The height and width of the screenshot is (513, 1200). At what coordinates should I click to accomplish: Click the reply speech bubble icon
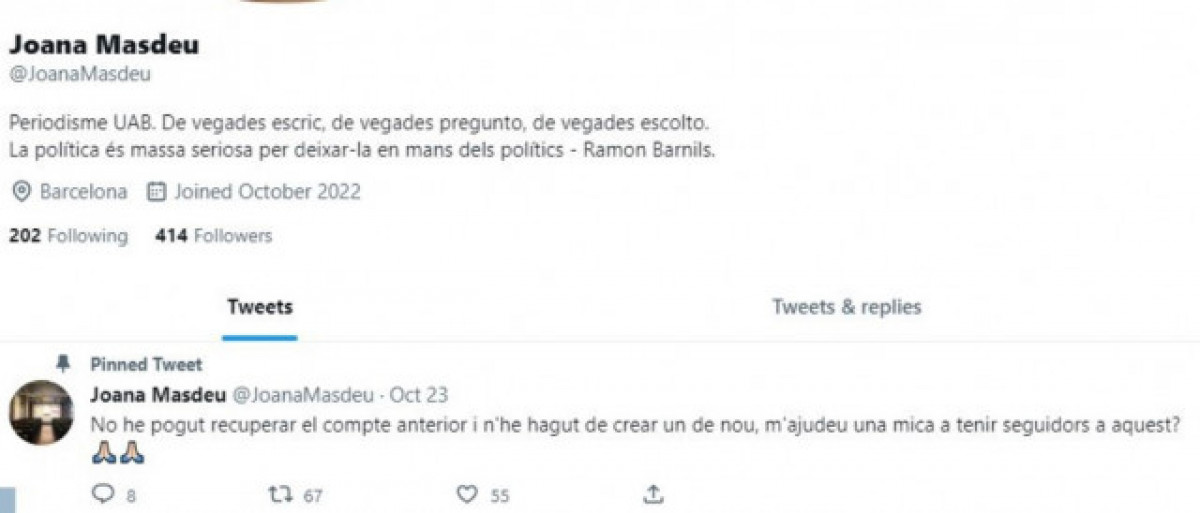(103, 494)
